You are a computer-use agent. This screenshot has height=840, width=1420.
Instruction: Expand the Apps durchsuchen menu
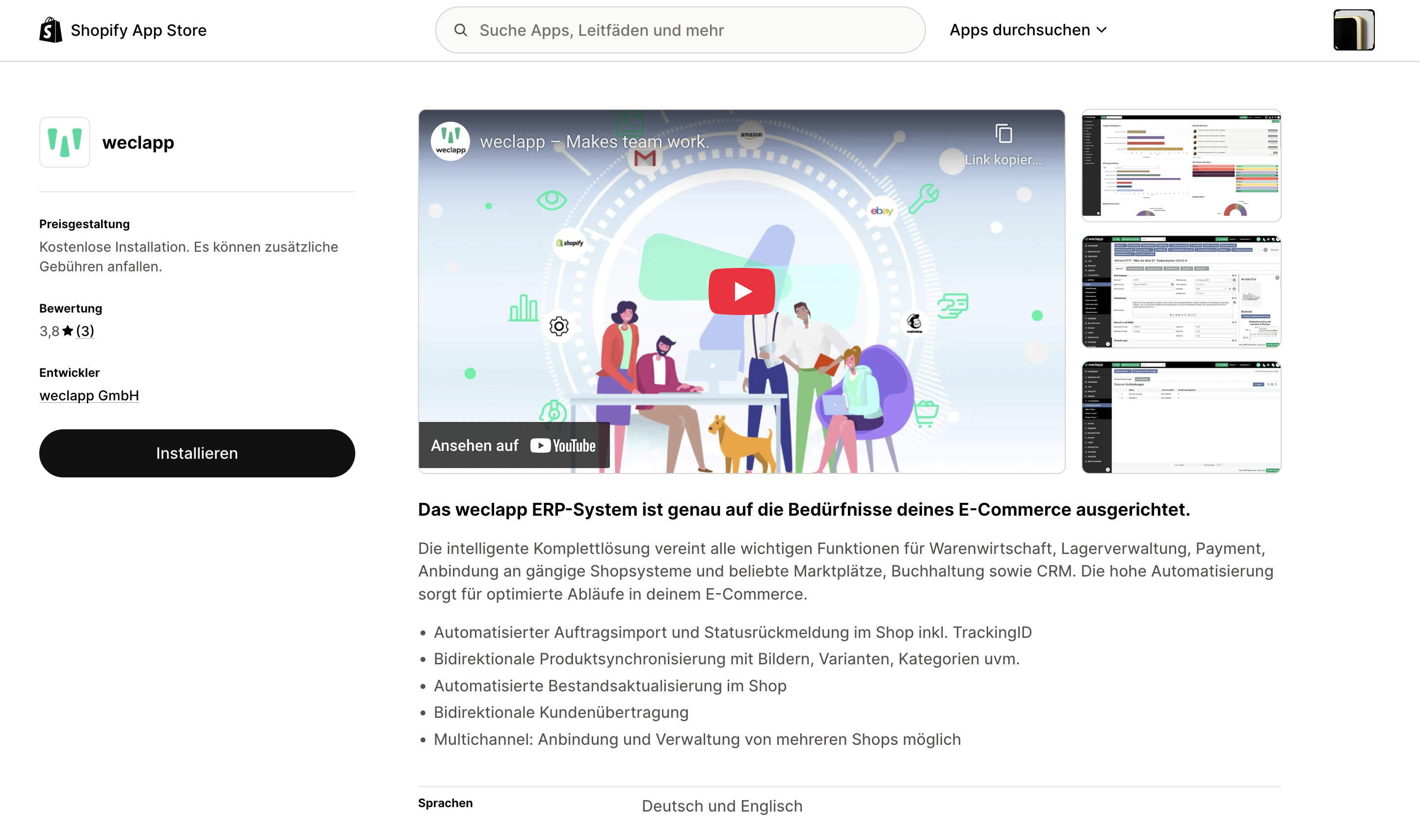[1028, 30]
